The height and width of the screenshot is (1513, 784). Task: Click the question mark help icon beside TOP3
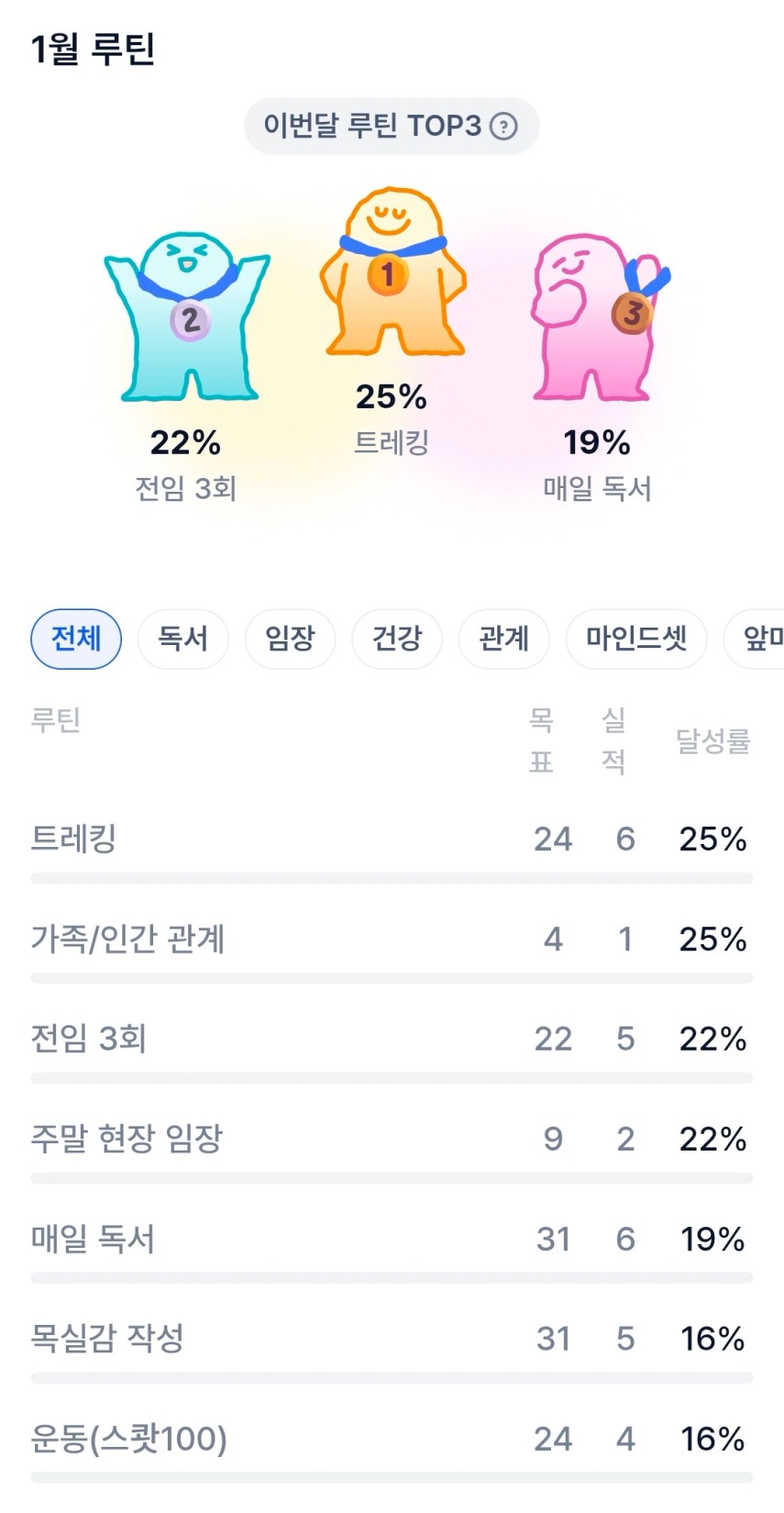pyautogui.click(x=503, y=126)
